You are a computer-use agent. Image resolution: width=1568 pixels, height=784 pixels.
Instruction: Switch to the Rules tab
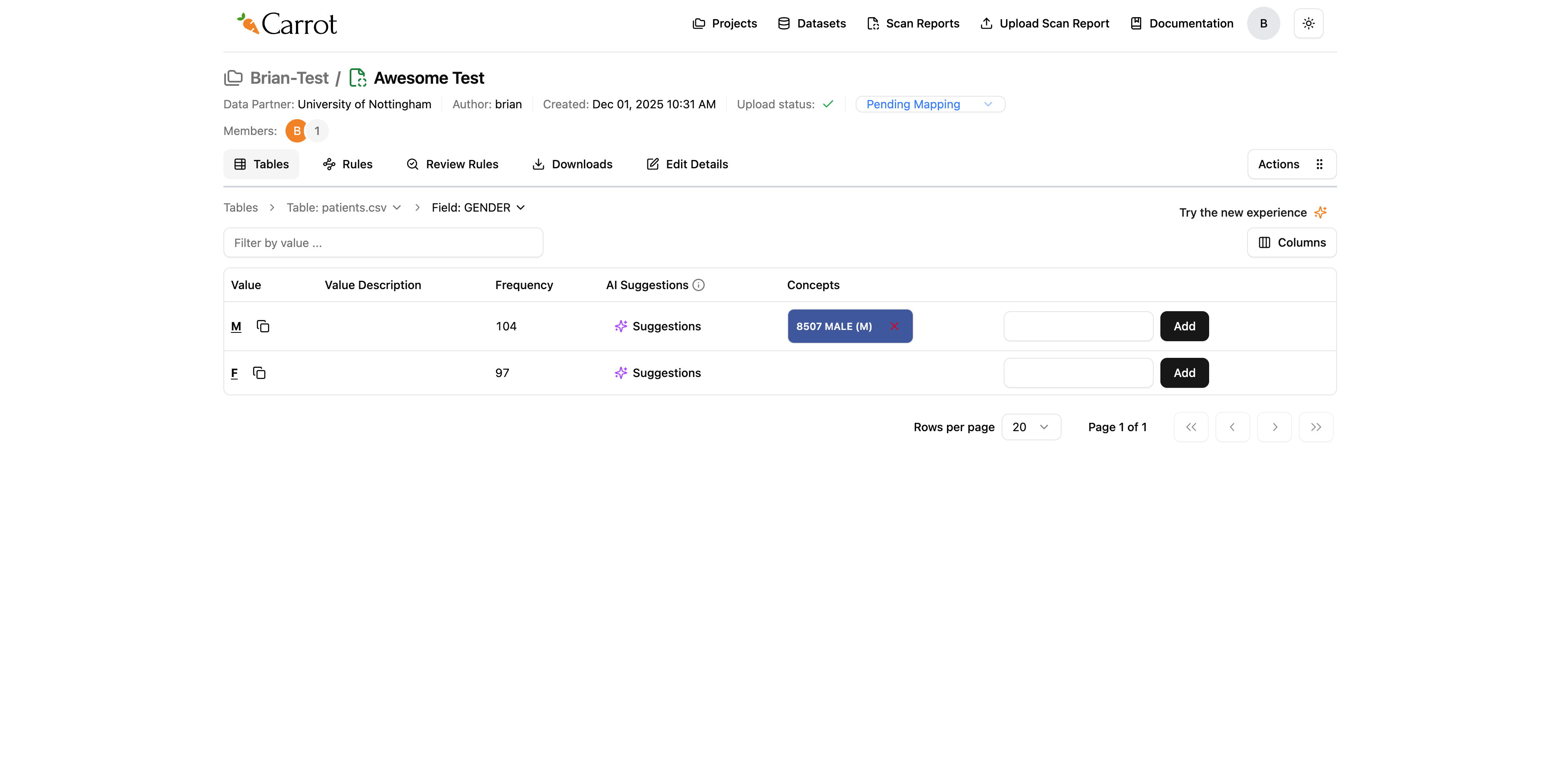point(347,164)
